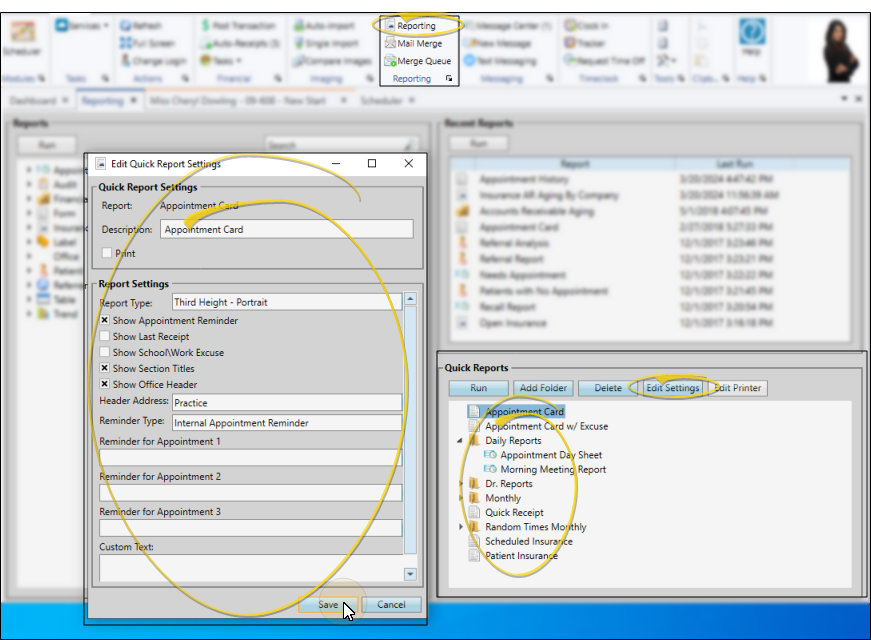871x640 pixels.
Task: Expand the Random Times Monthly folder
Action: point(460,527)
